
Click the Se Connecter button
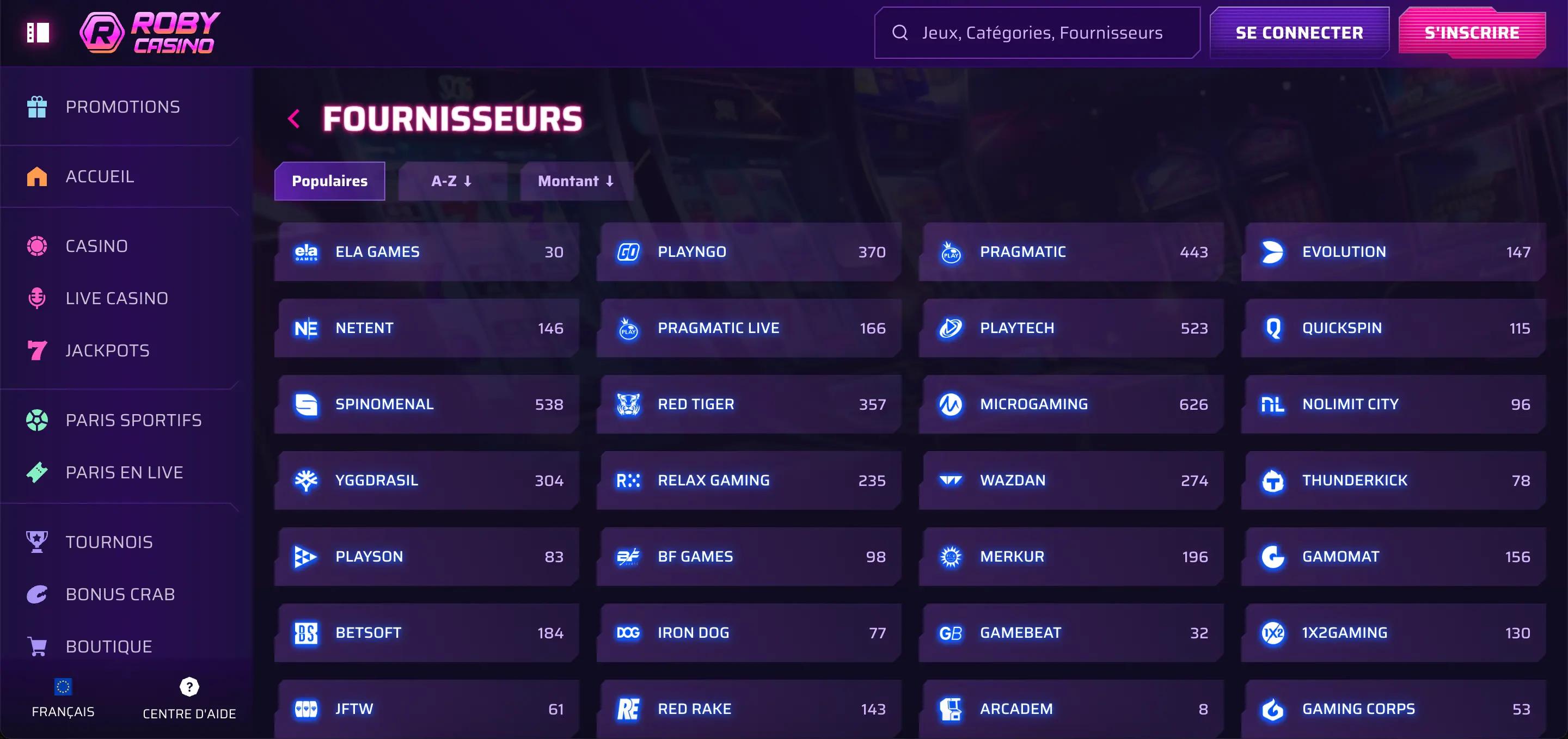[x=1299, y=33]
